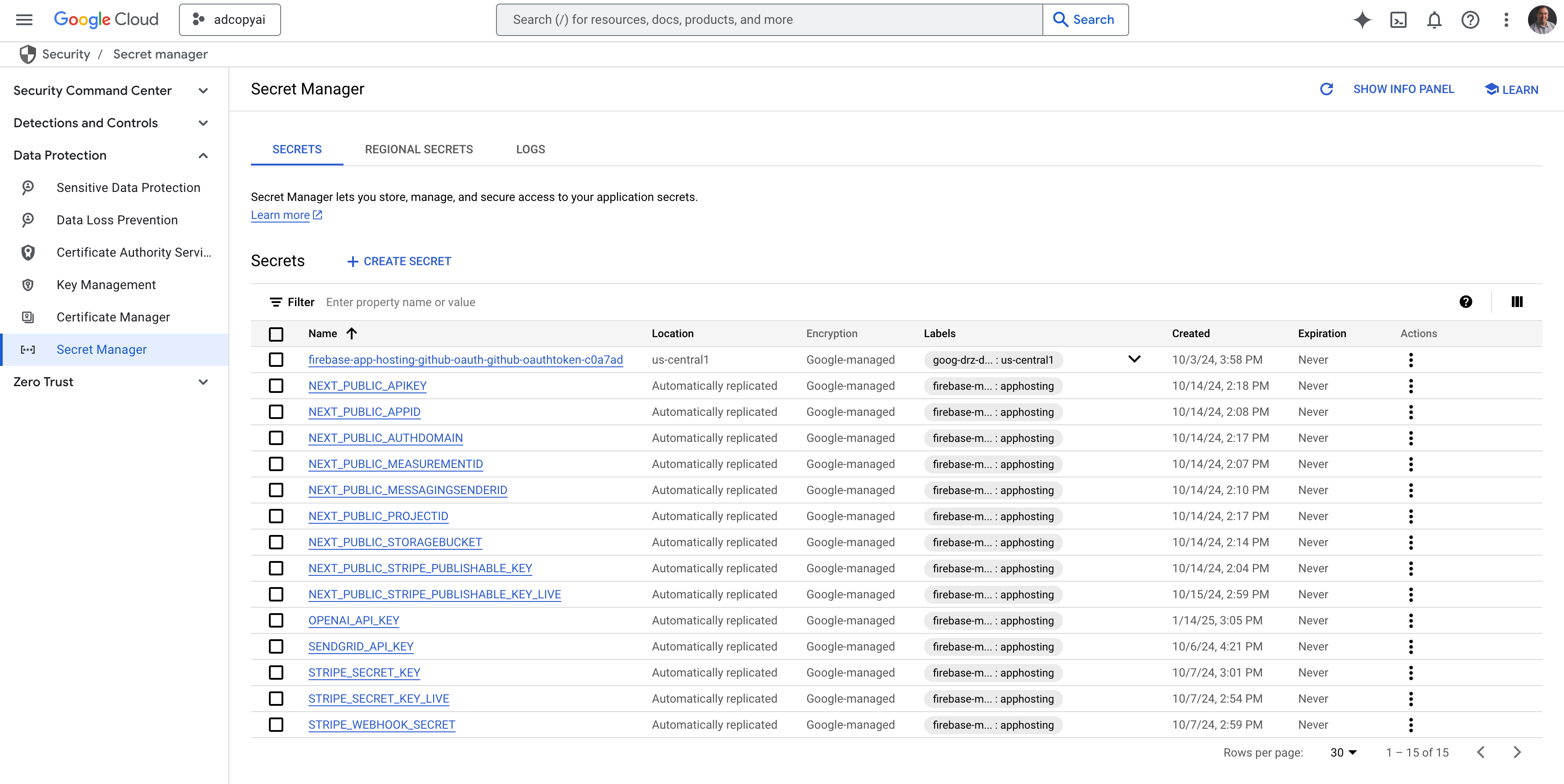
Task: Click the Create Secret button
Action: [x=399, y=262]
